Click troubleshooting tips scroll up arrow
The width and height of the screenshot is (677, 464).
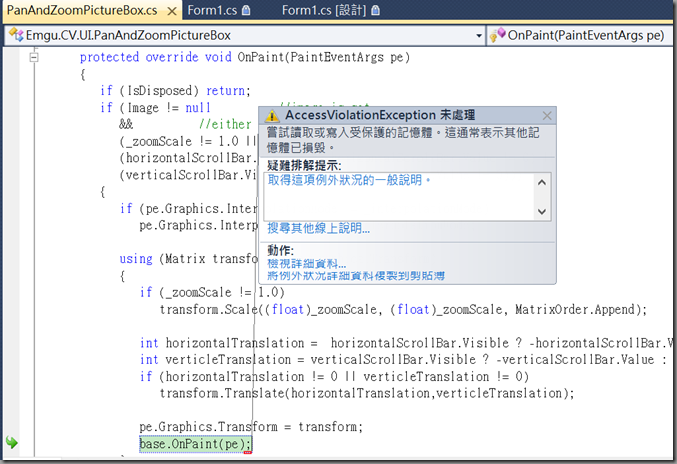[x=542, y=183]
